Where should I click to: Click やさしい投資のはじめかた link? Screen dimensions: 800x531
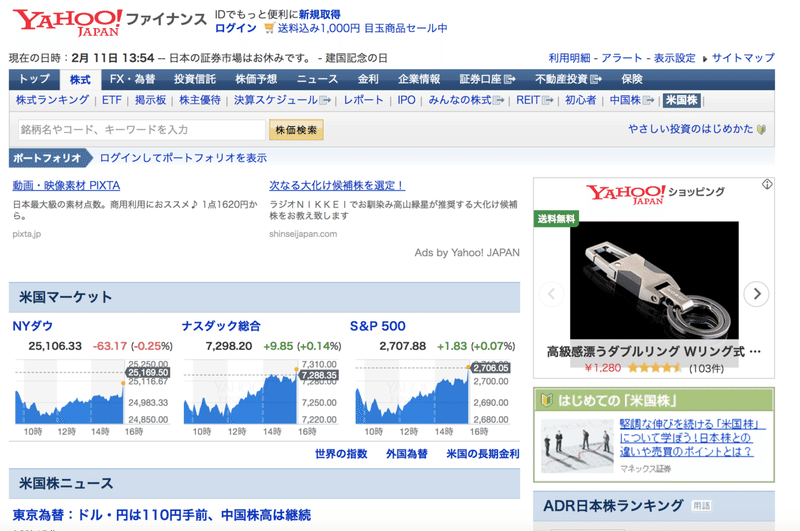pos(691,129)
